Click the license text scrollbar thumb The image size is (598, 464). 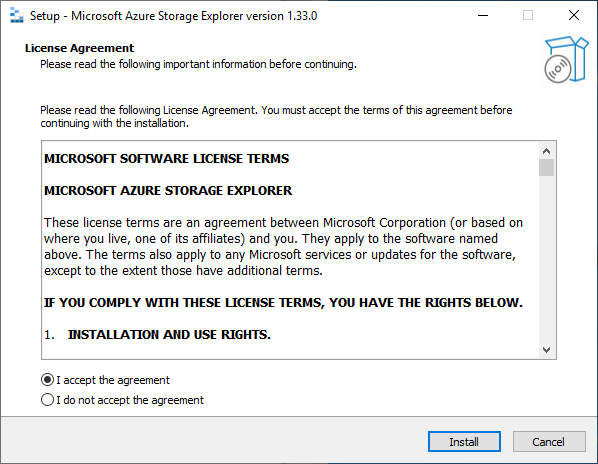coord(546,168)
